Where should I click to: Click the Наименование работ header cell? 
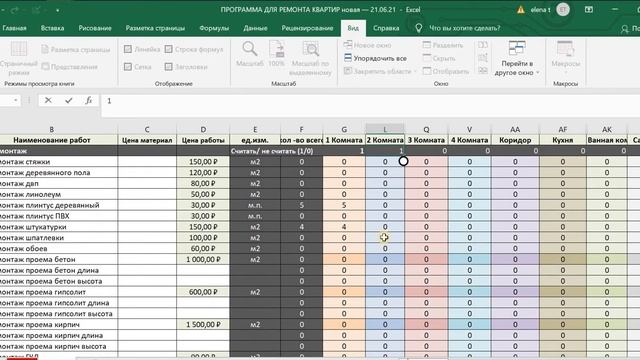(x=51, y=140)
